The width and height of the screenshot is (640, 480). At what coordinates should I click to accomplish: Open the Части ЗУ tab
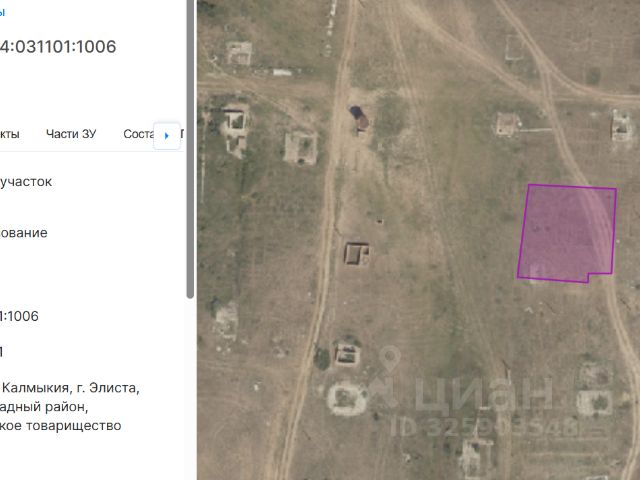pos(71,134)
